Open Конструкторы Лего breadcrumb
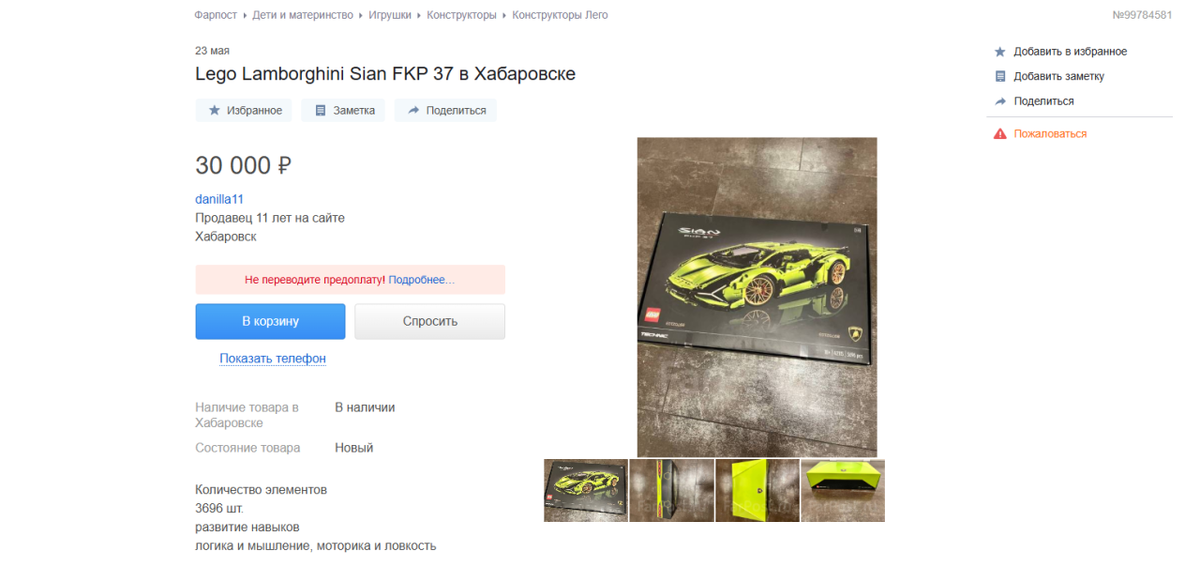This screenshot has height=567, width=1200. [560, 15]
